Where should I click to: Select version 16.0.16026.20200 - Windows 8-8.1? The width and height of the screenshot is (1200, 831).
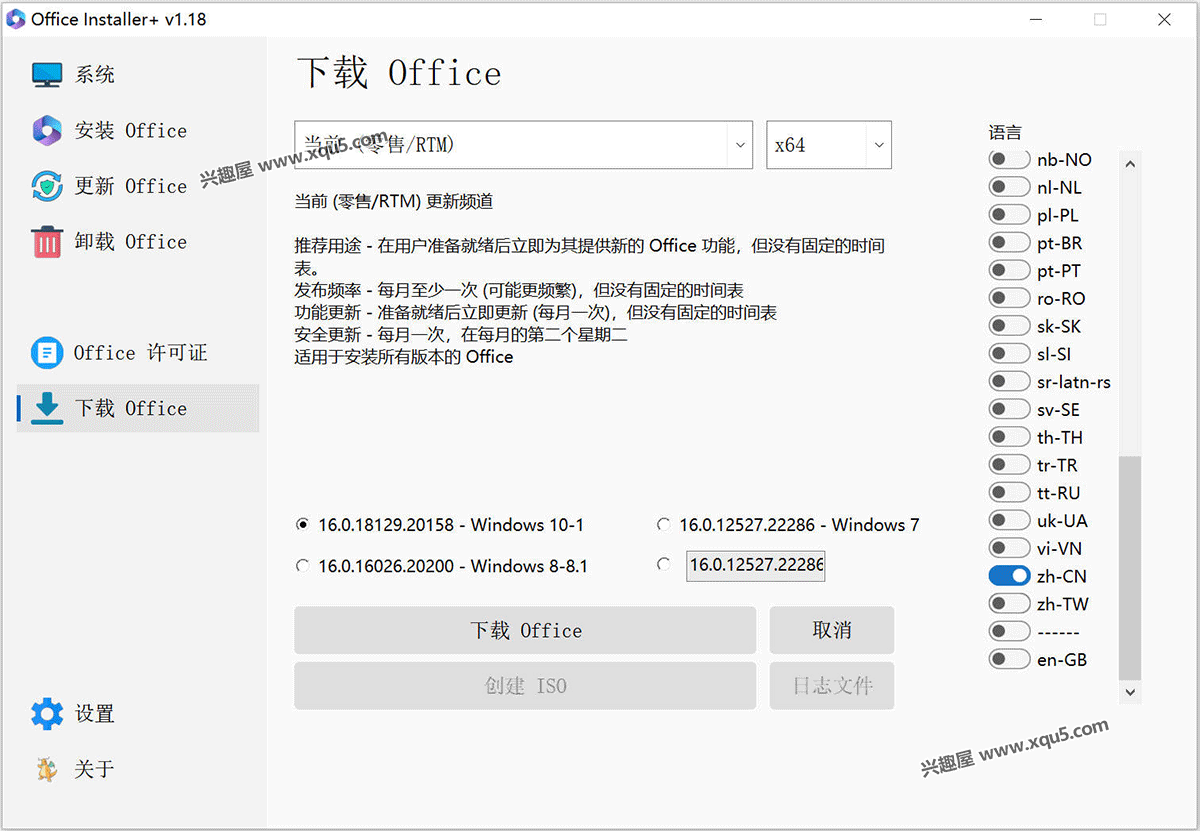pyautogui.click(x=303, y=566)
